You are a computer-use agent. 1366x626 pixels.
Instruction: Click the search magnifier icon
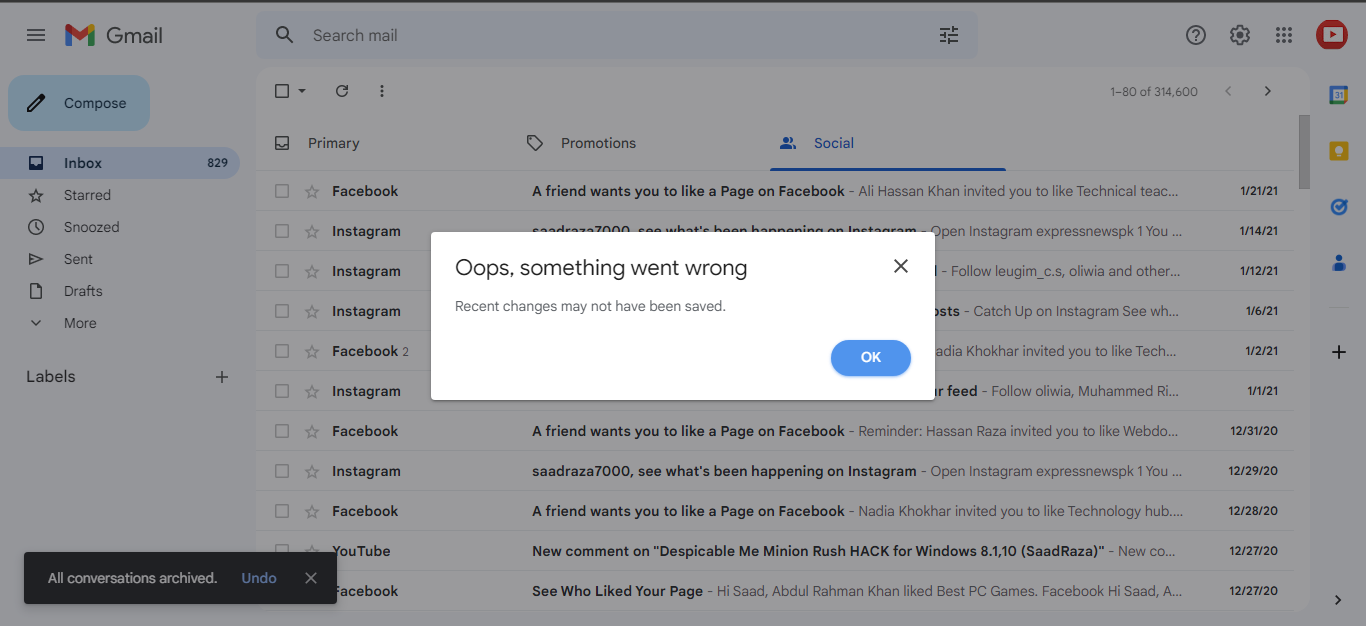285,35
